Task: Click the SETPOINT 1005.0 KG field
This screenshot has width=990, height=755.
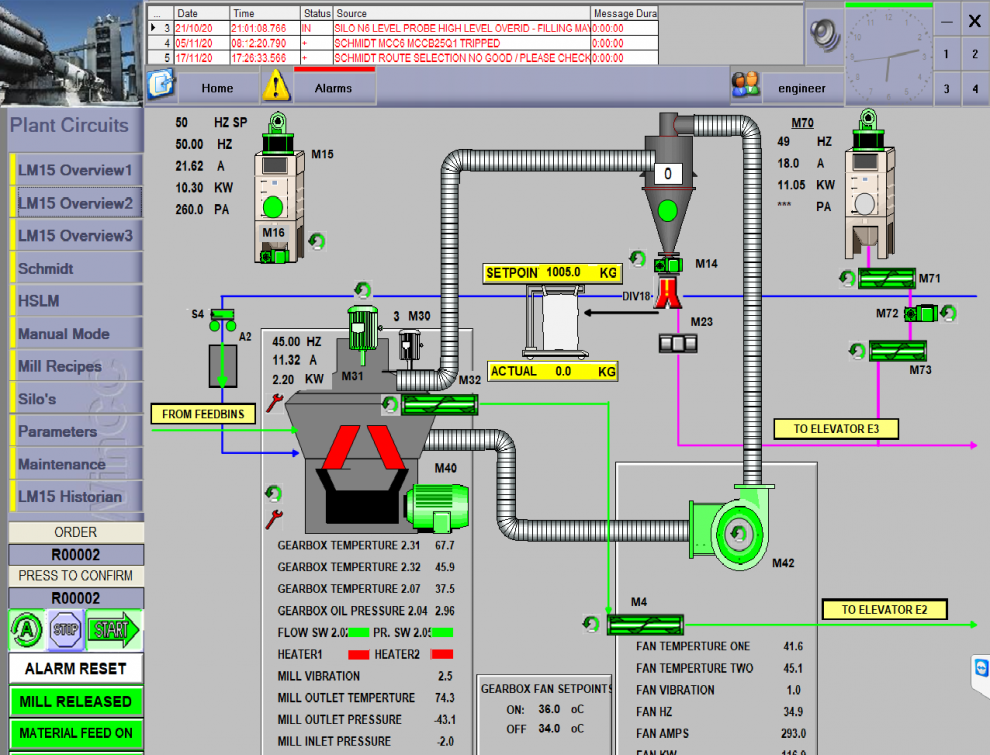Action: [551, 272]
